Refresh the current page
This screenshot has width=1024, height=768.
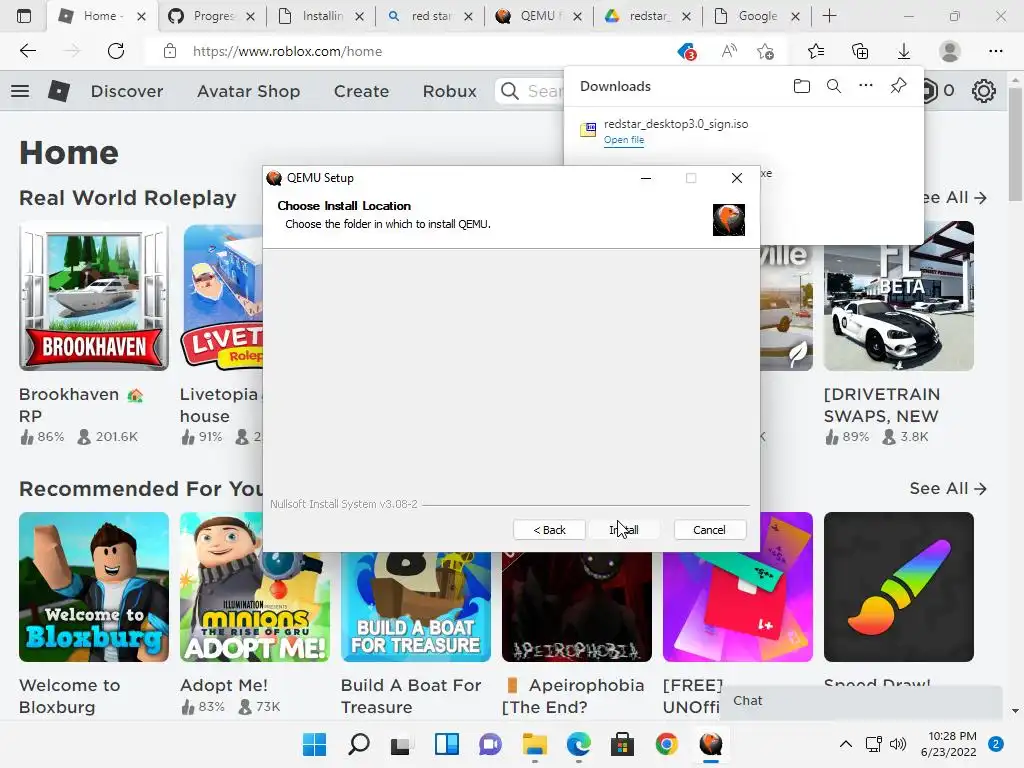click(x=116, y=51)
